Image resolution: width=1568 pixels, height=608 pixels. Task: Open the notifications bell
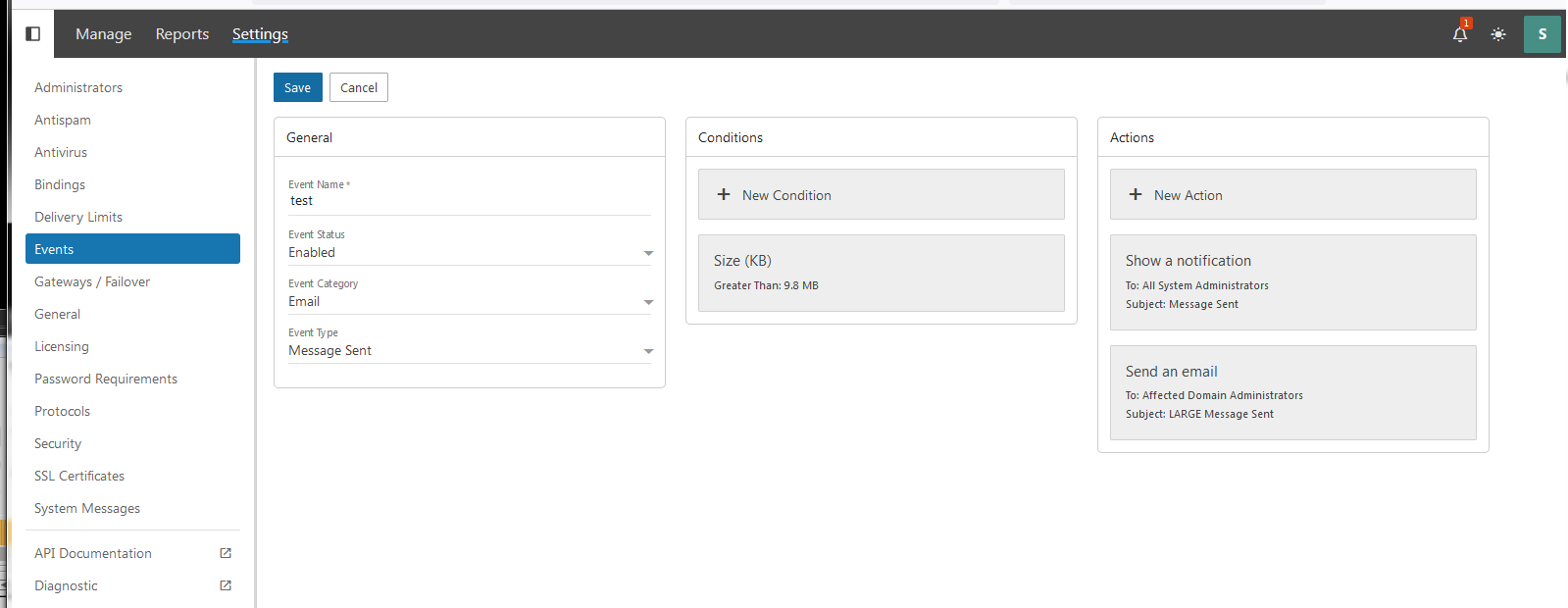[x=1459, y=34]
